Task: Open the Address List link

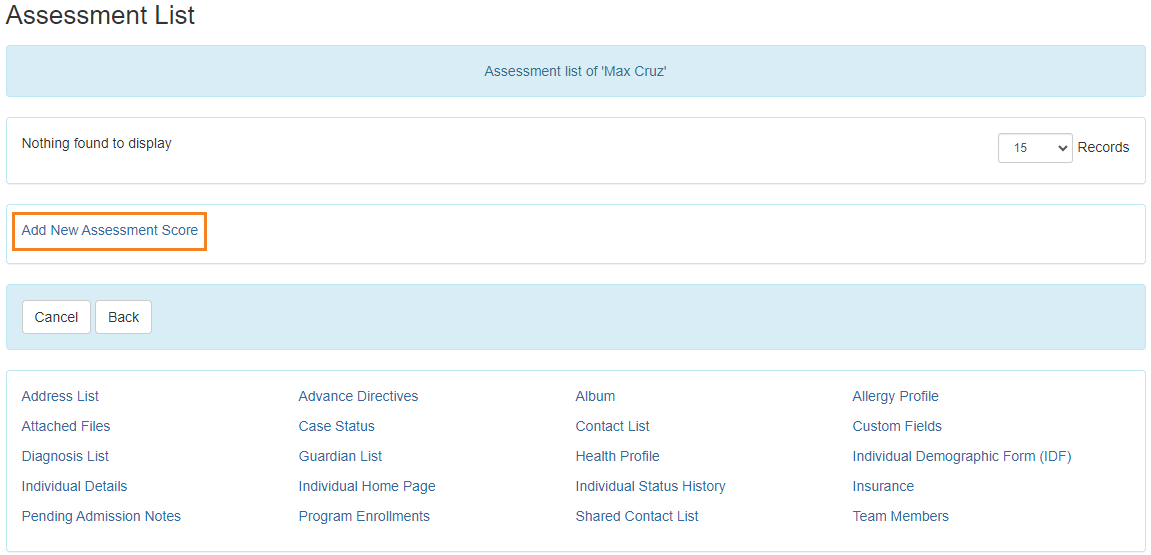Action: point(60,396)
